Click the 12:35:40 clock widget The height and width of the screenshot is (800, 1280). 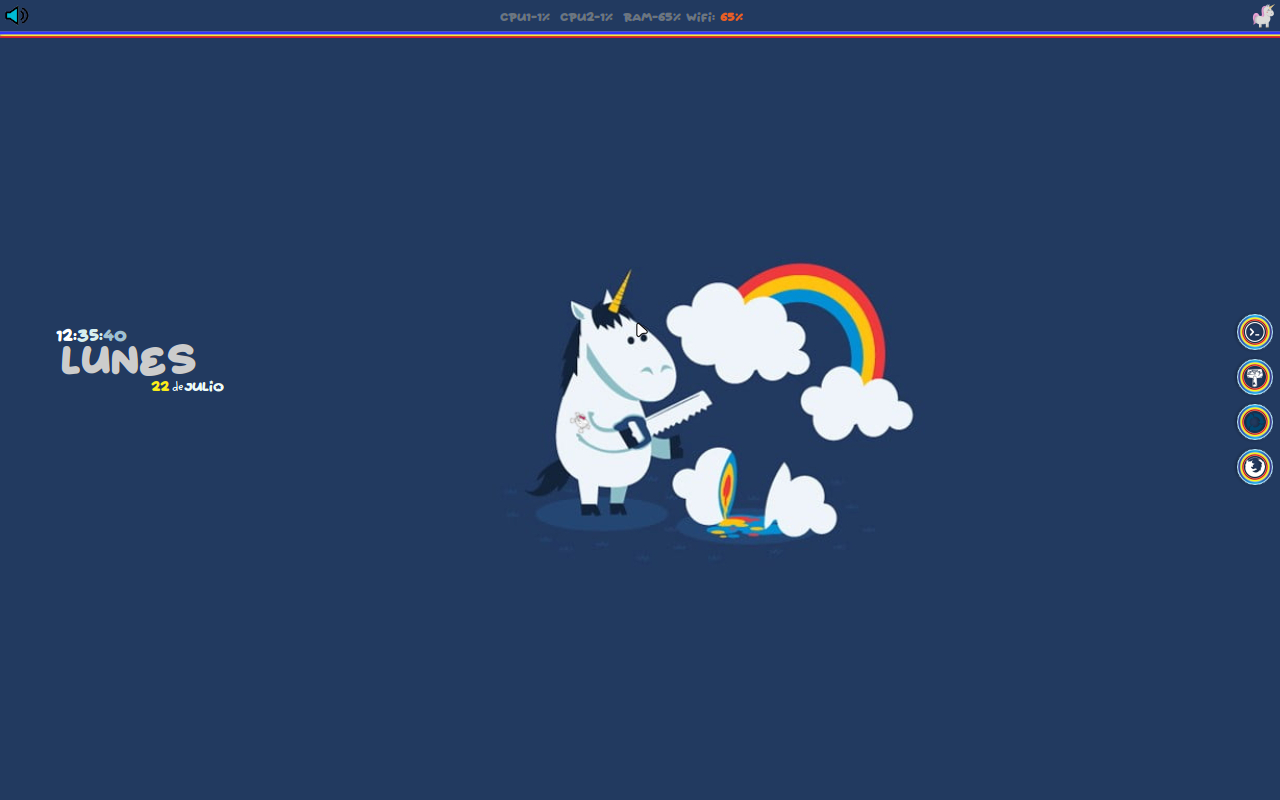91,336
